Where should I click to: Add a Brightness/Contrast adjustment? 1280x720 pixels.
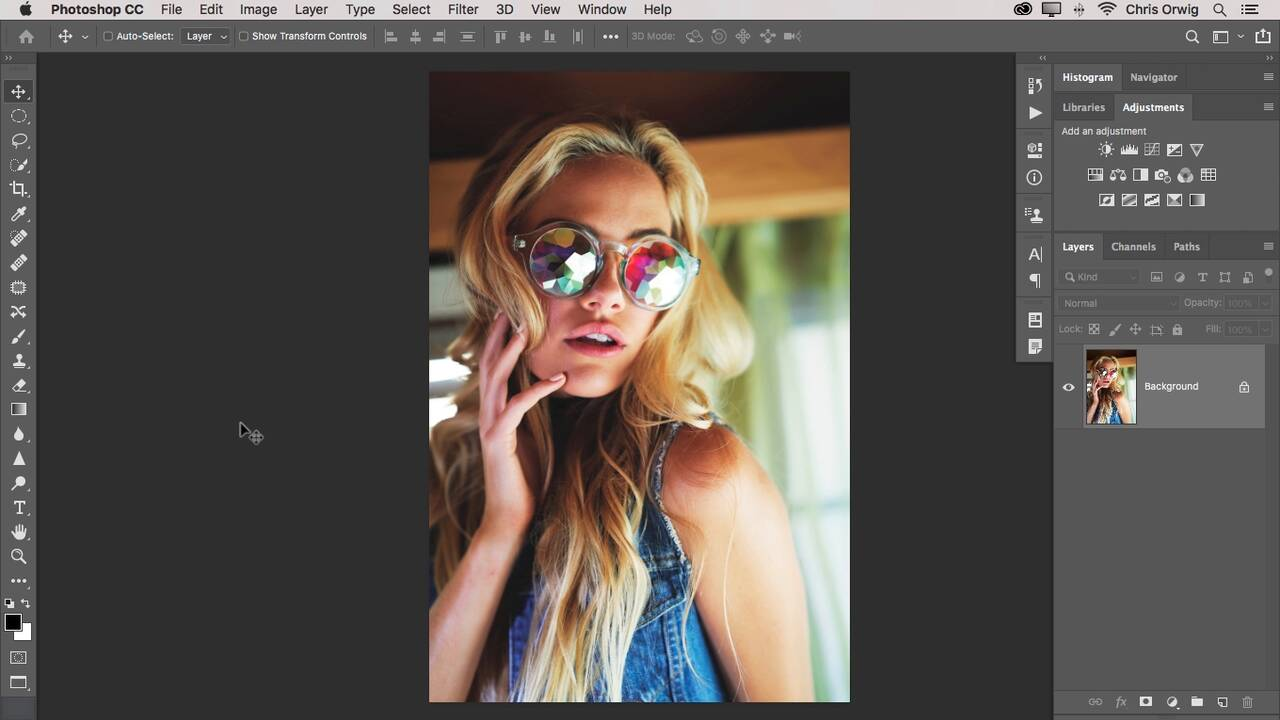click(1106, 150)
